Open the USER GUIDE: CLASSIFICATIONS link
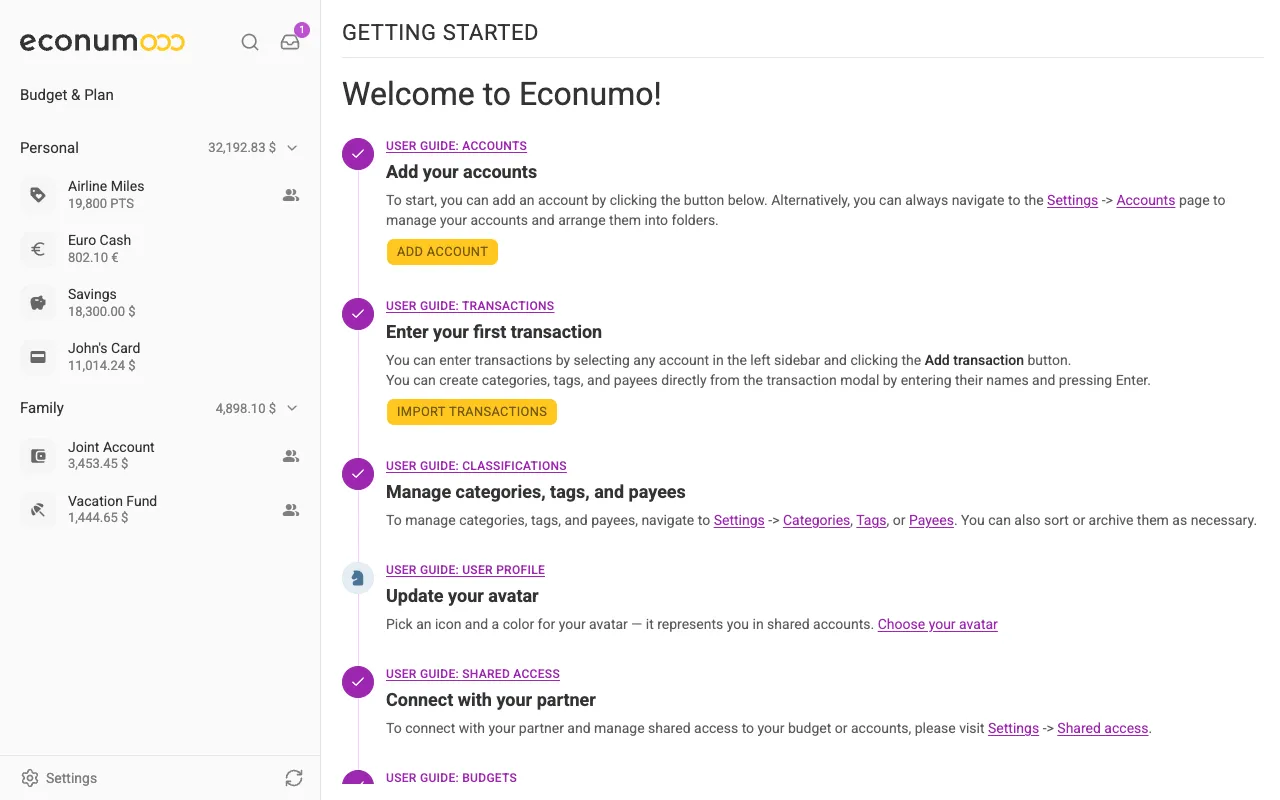 [x=476, y=466]
